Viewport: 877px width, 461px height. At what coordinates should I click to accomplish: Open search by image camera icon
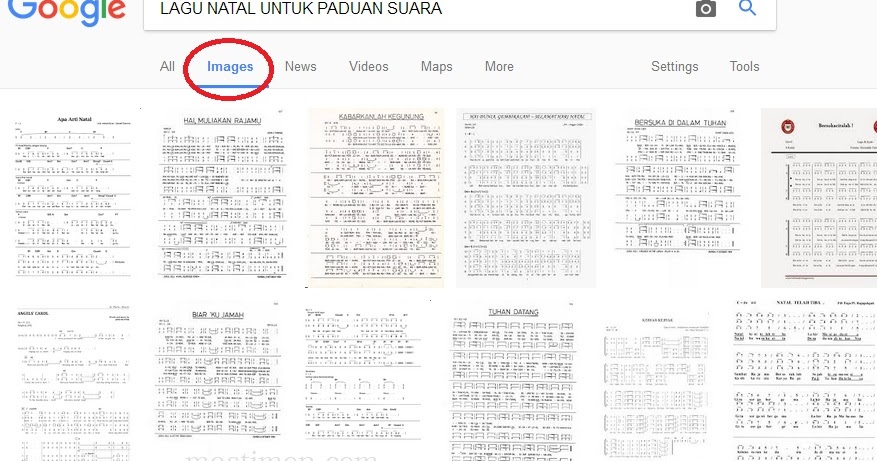coord(706,9)
